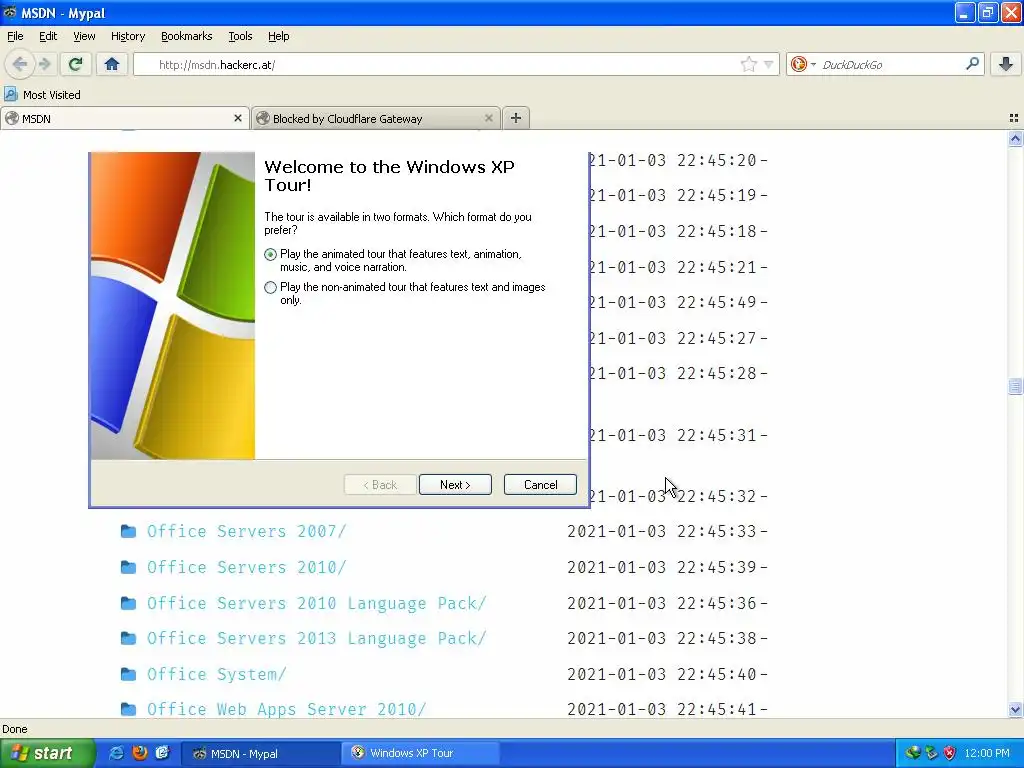Open the View menu

84,36
